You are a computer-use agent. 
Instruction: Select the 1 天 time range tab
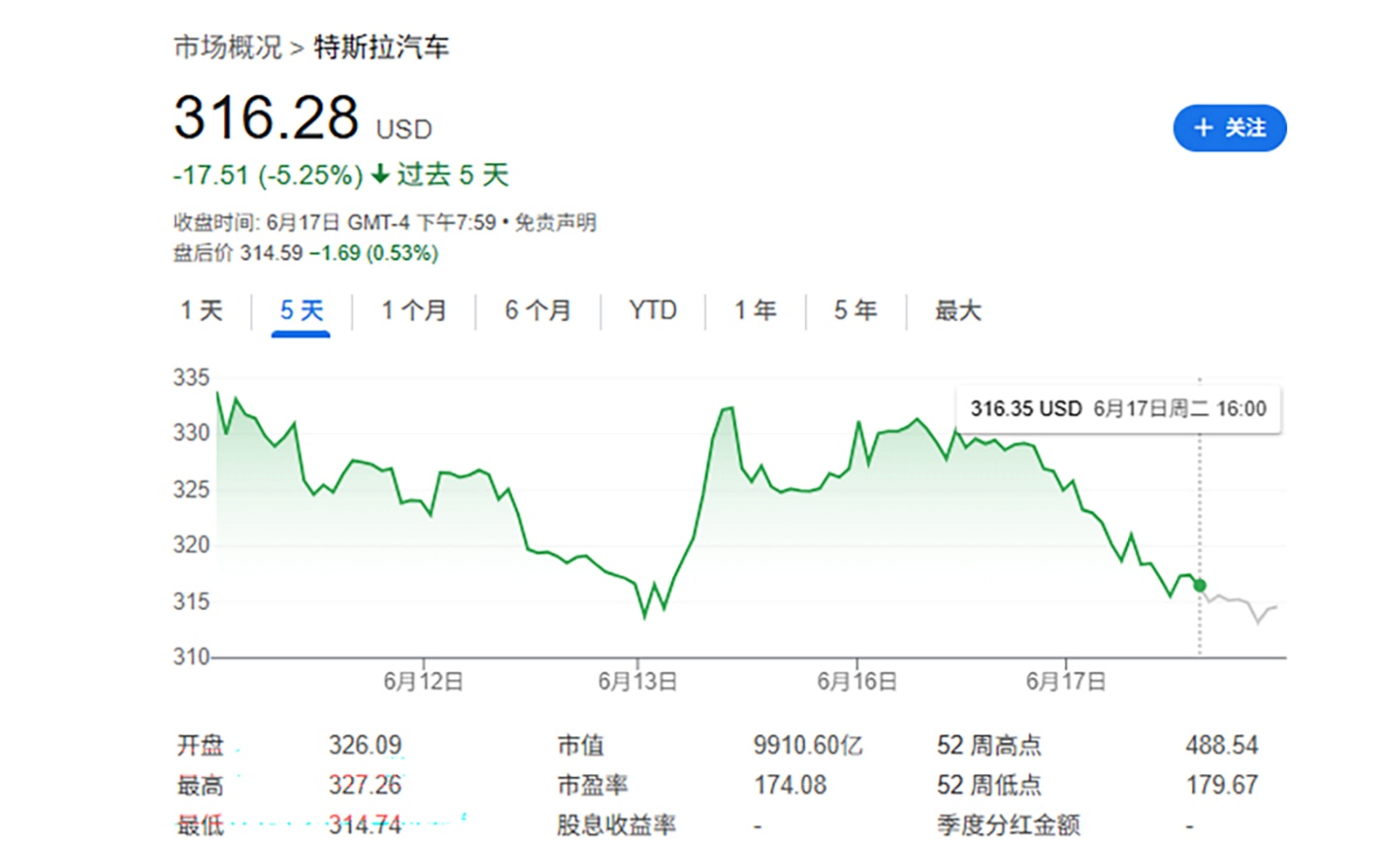tap(202, 311)
